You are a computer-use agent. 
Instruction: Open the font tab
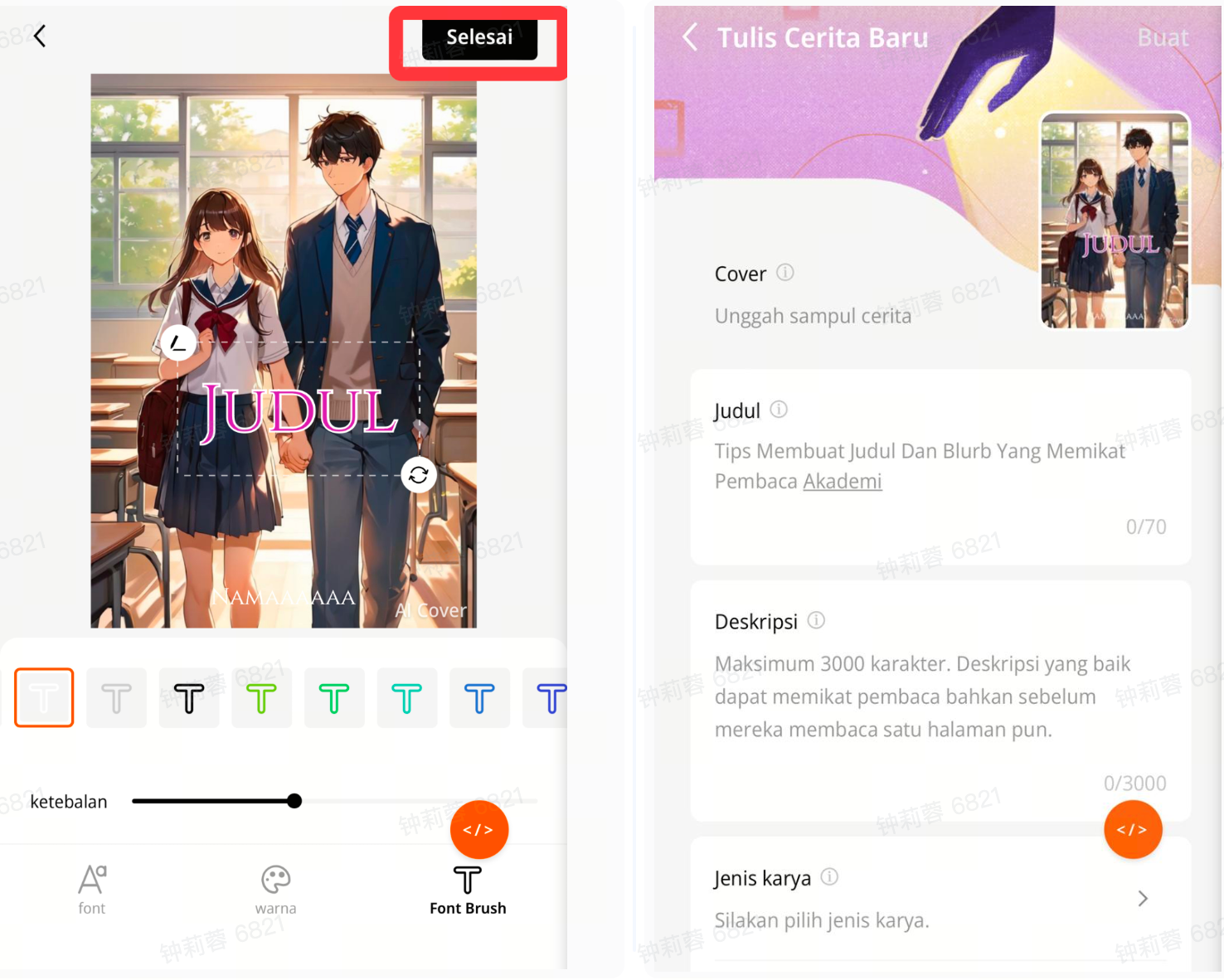92,889
